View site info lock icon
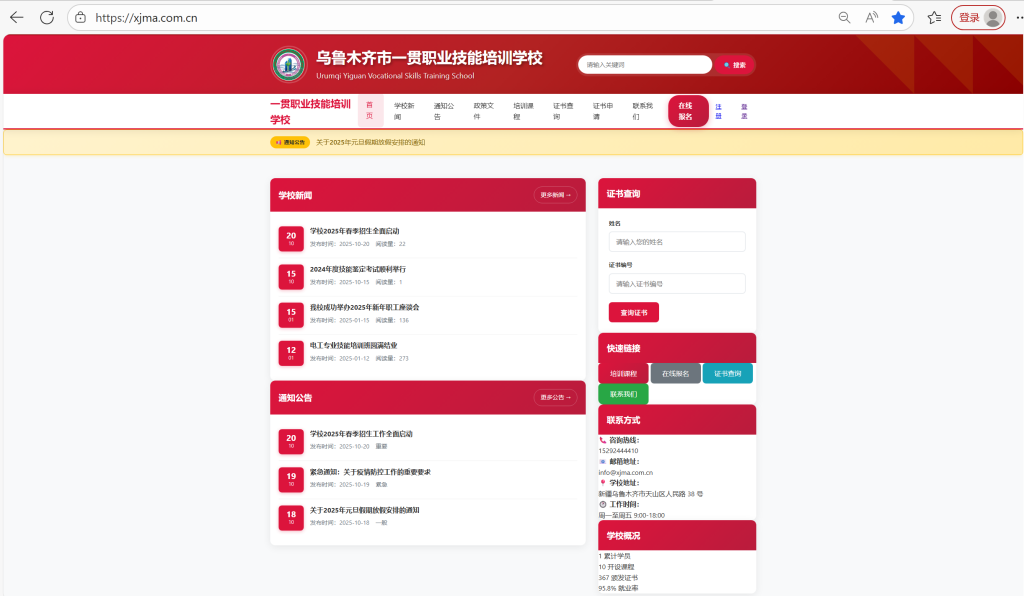The image size is (1024, 596). (82, 18)
